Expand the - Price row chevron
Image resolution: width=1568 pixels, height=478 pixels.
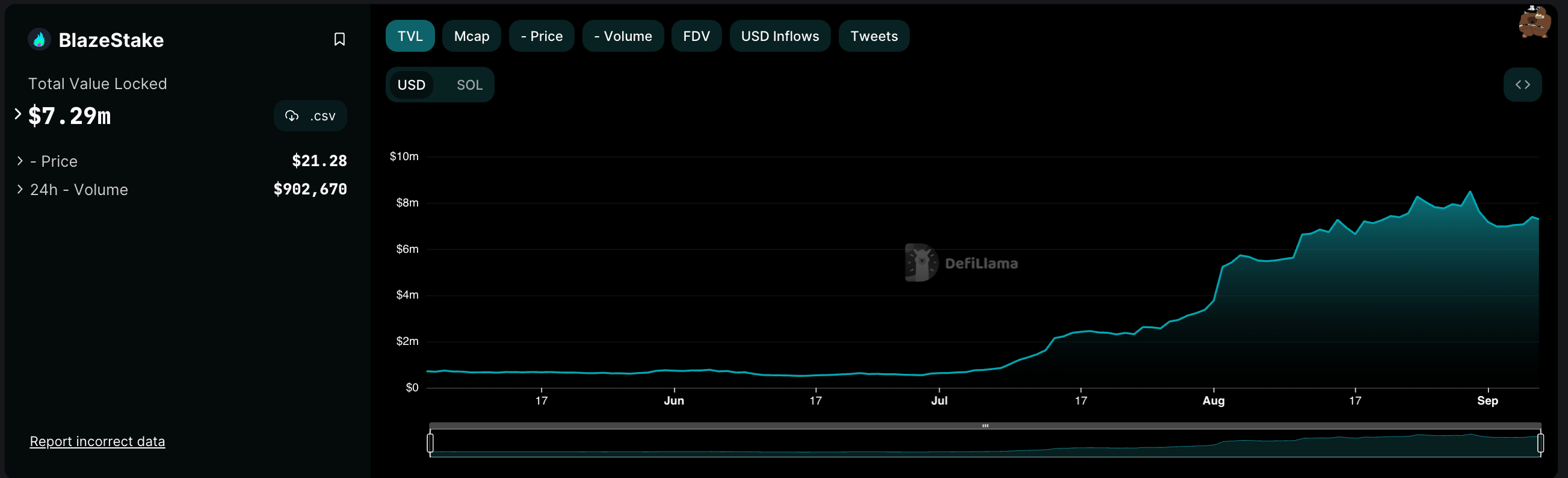[x=20, y=161]
